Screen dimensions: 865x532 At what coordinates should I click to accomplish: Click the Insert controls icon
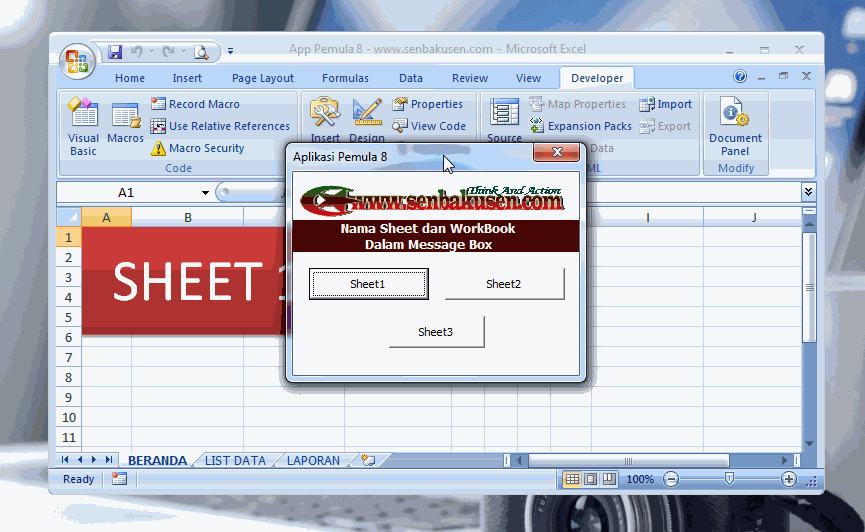pyautogui.click(x=325, y=119)
